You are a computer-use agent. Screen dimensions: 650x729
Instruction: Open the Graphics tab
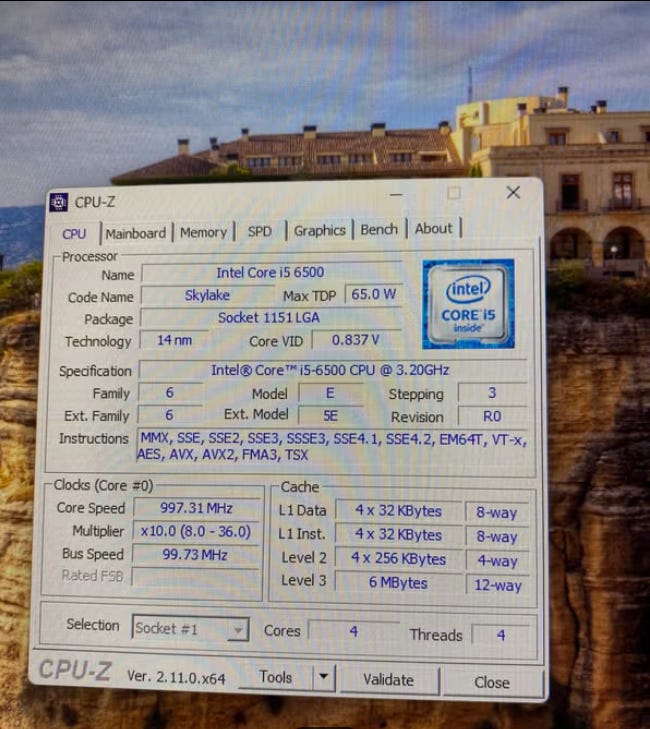(x=319, y=230)
